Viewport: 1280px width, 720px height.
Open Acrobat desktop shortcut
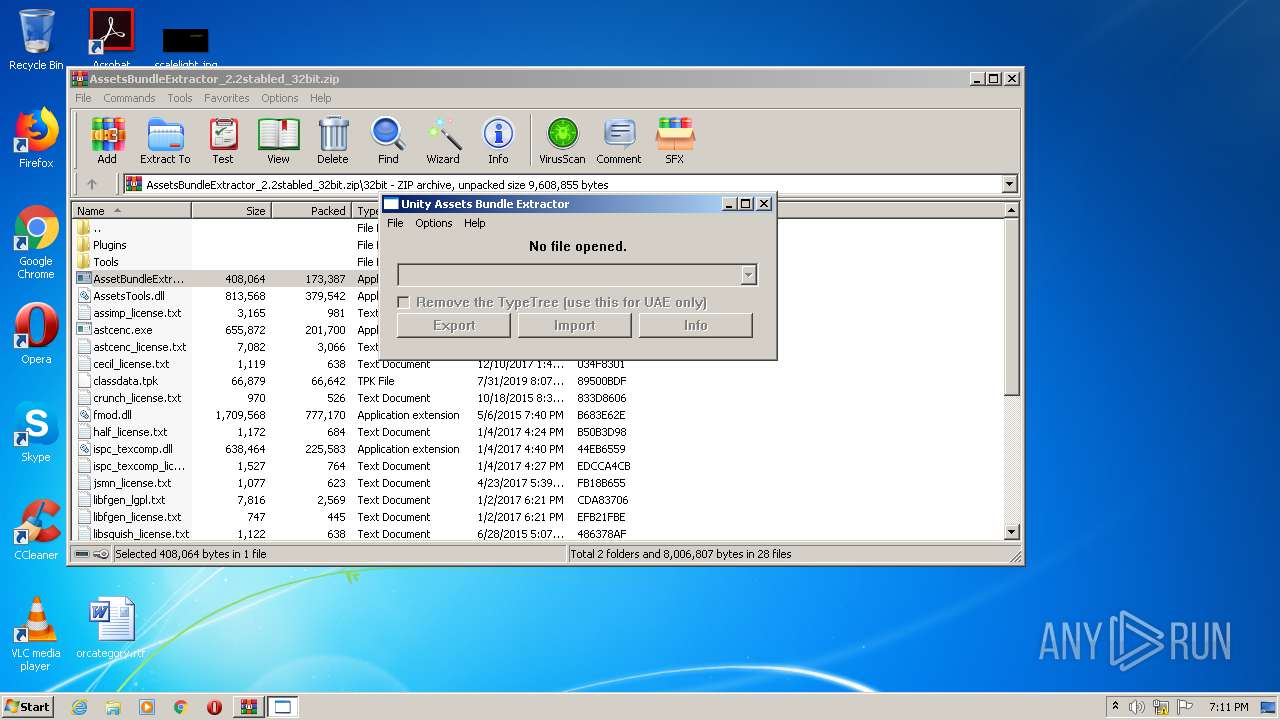coord(111,39)
